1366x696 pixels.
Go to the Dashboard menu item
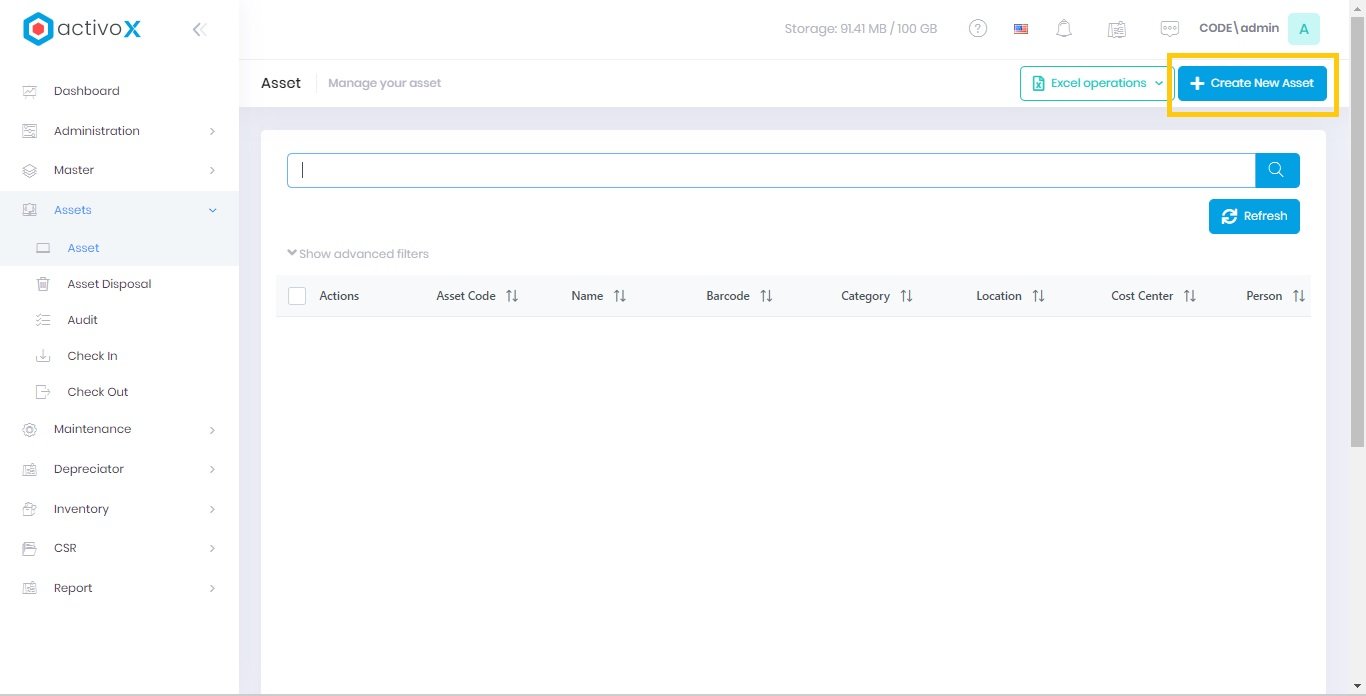coord(86,91)
